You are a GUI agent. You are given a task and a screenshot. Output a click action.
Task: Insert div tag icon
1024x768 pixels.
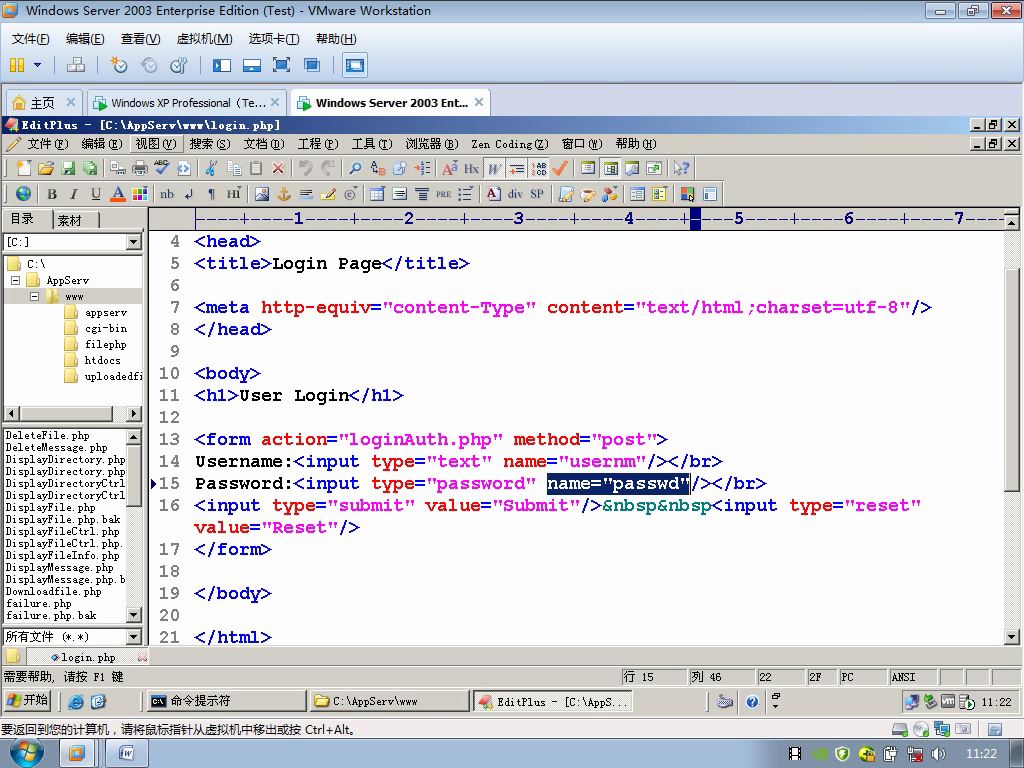515,194
